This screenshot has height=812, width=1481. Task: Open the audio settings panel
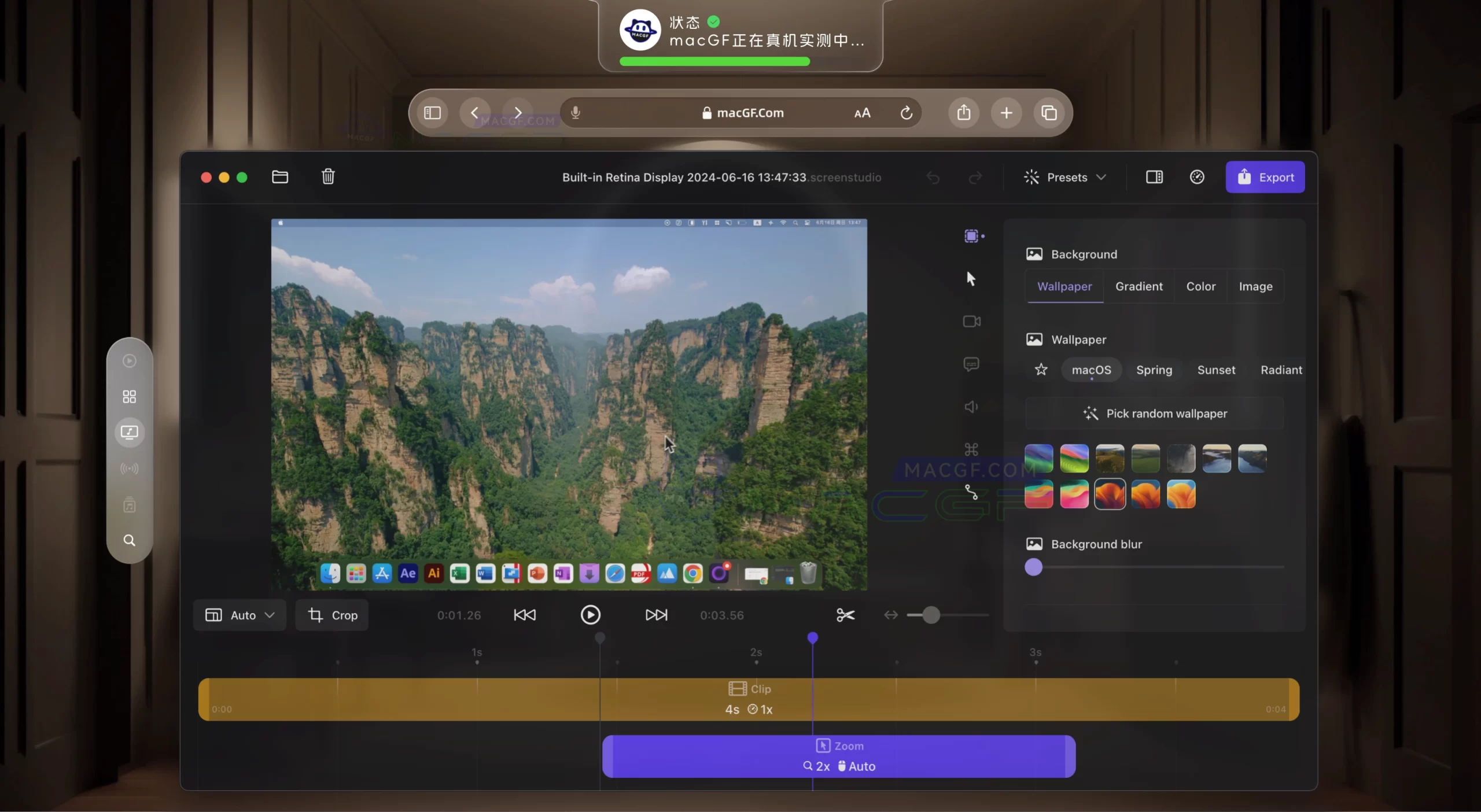tap(971, 407)
